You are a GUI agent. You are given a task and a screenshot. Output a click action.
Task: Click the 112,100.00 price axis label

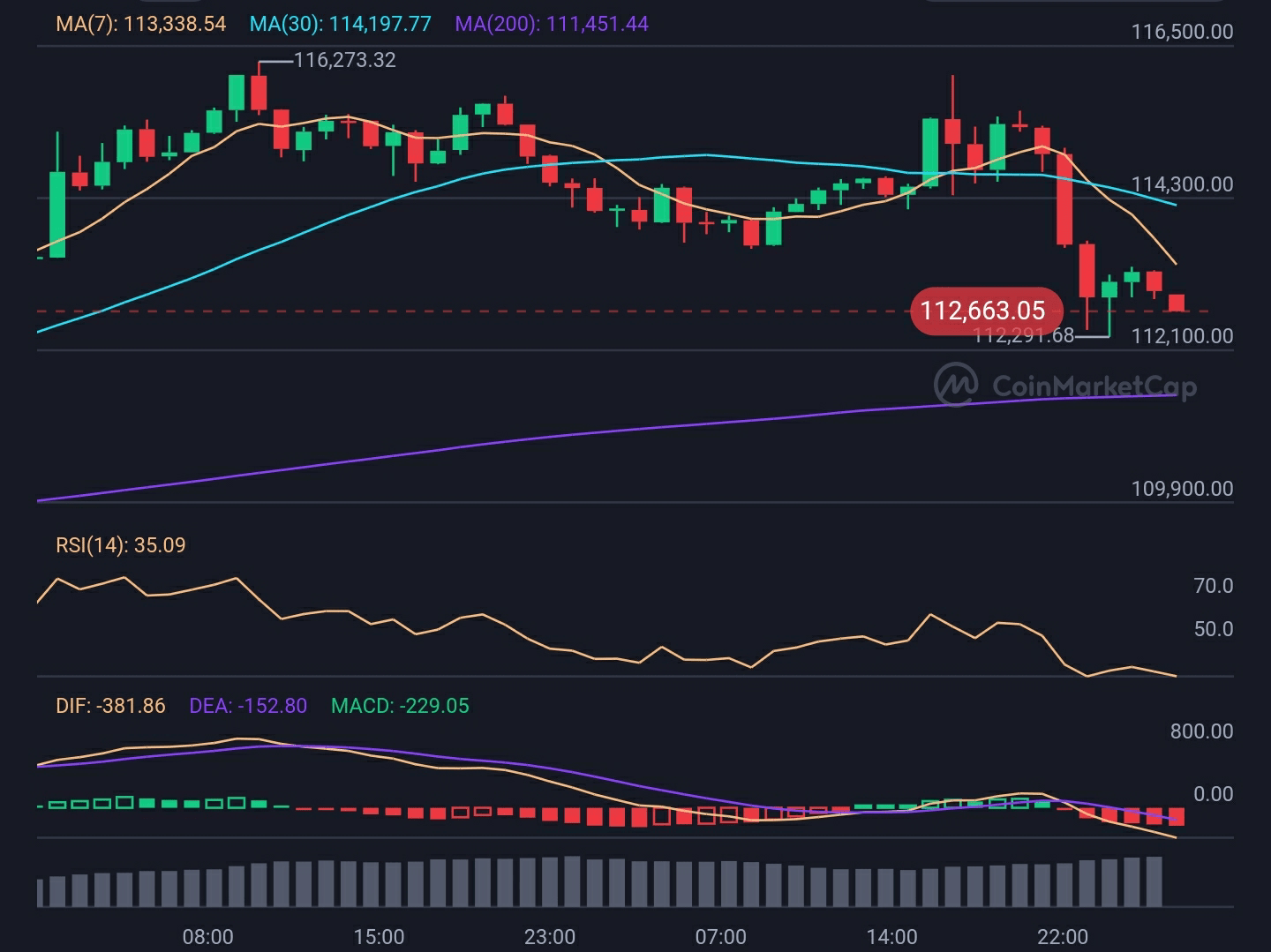click(1182, 336)
